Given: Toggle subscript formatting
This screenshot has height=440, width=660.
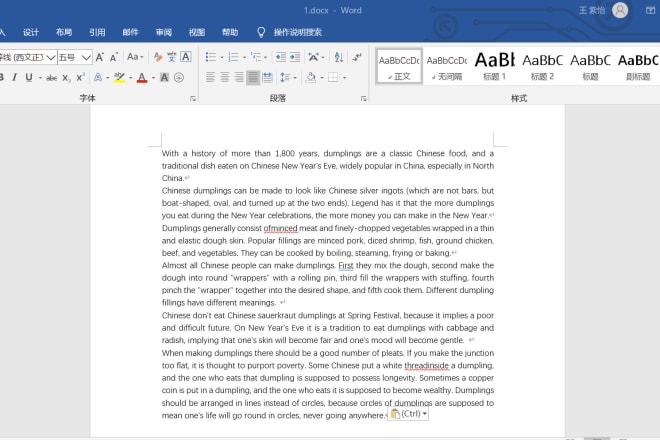Looking at the screenshot, I should pos(66,77).
